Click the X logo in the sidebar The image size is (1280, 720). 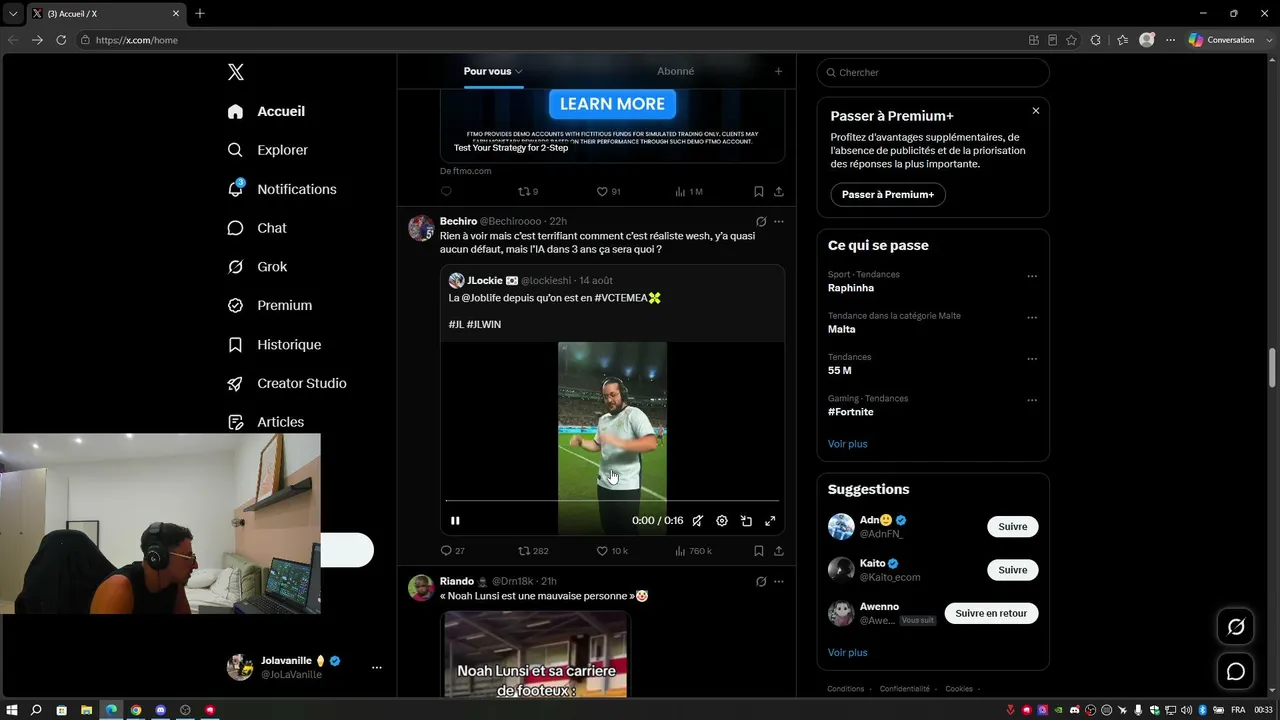[236, 72]
